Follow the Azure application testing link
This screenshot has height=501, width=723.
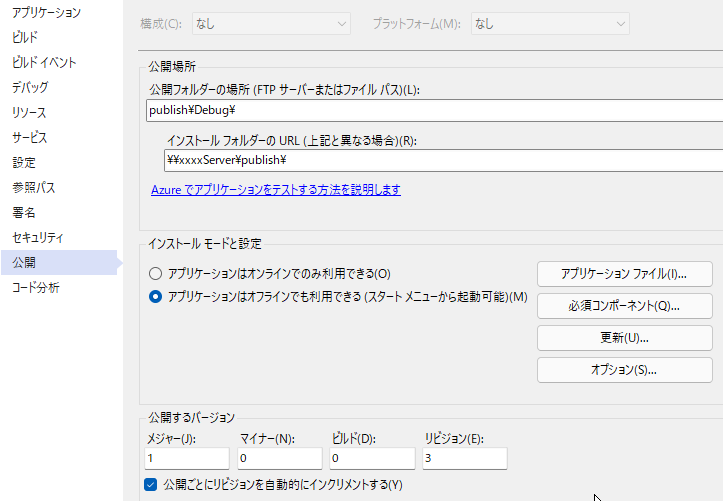(x=276, y=189)
